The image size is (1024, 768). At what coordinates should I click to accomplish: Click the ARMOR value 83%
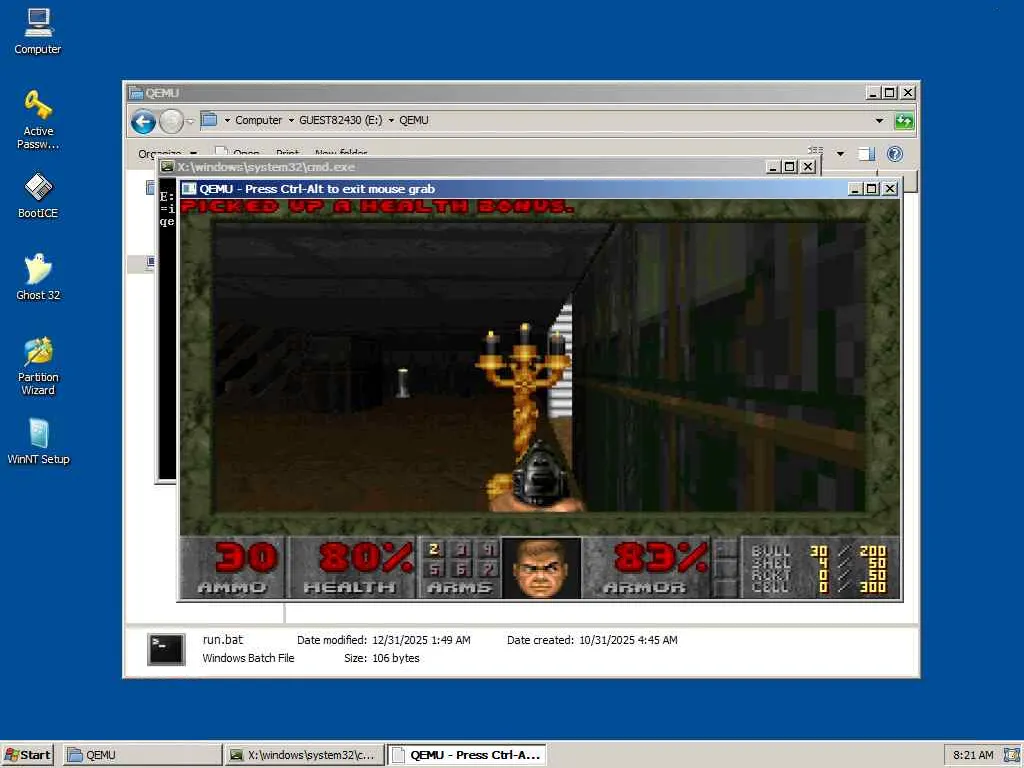pos(661,557)
